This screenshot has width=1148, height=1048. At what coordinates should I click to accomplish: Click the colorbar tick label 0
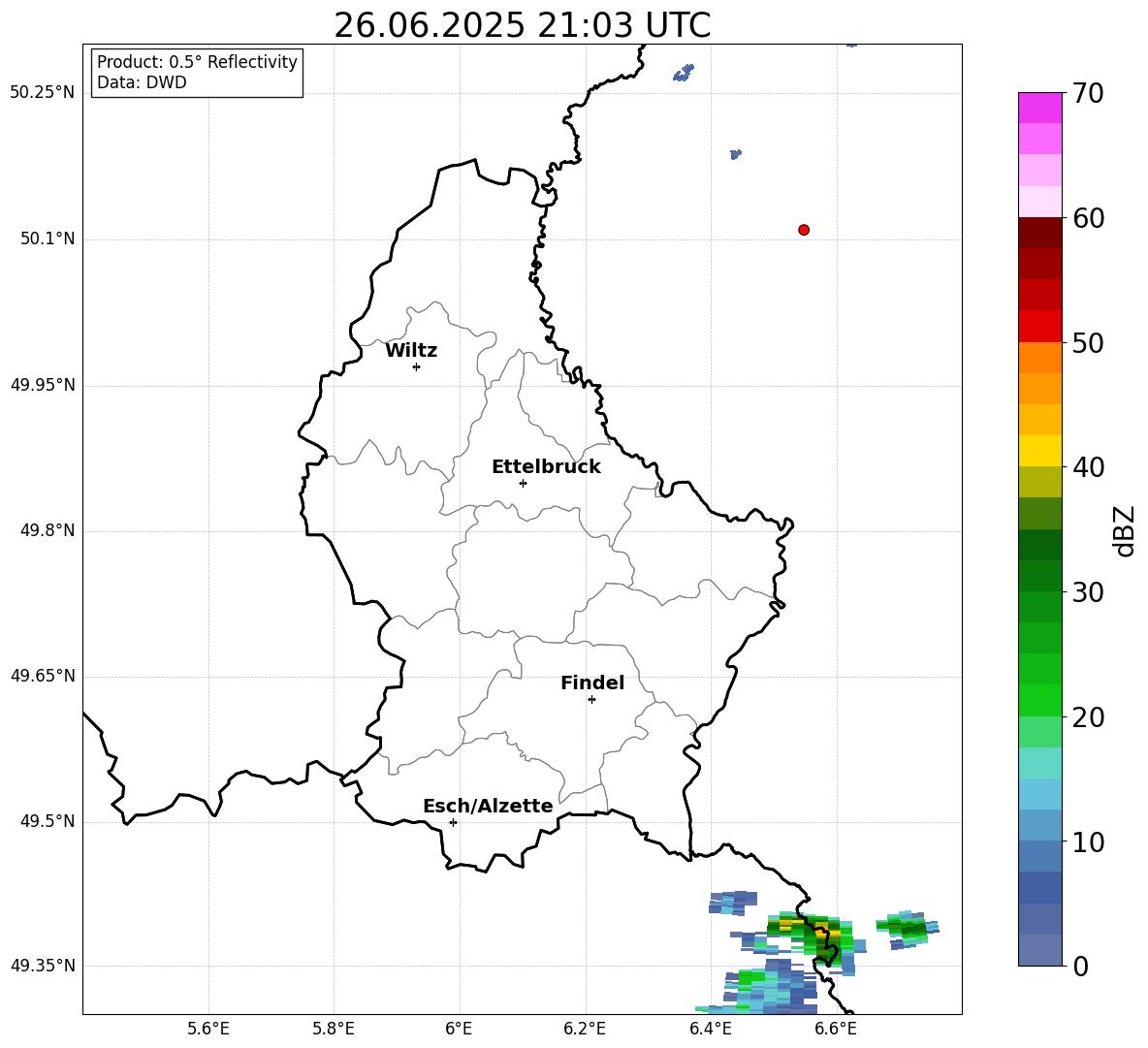click(x=1080, y=967)
